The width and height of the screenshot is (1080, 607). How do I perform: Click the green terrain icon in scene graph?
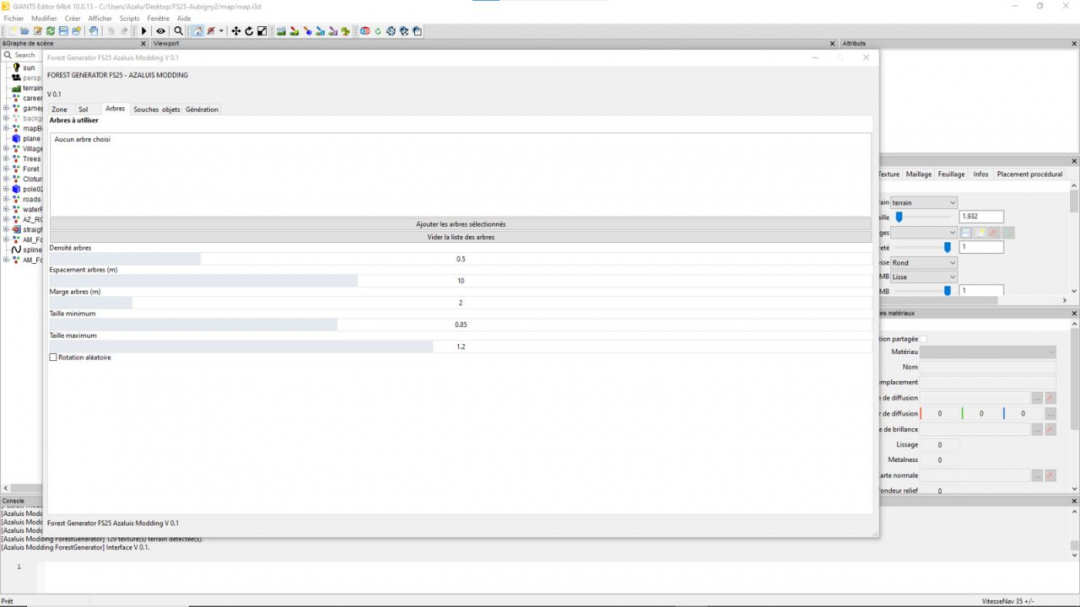point(17,88)
